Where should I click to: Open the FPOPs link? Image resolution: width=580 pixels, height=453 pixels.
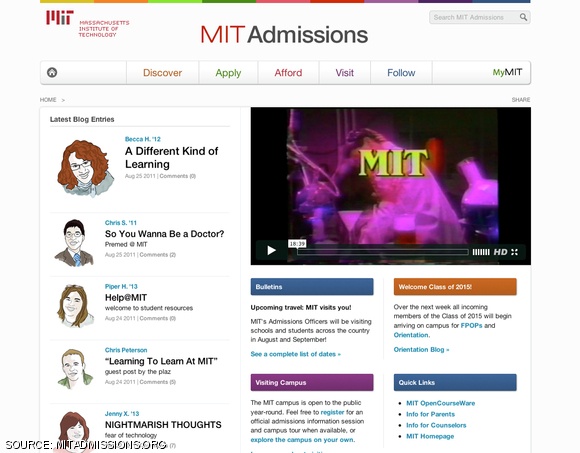point(471,325)
